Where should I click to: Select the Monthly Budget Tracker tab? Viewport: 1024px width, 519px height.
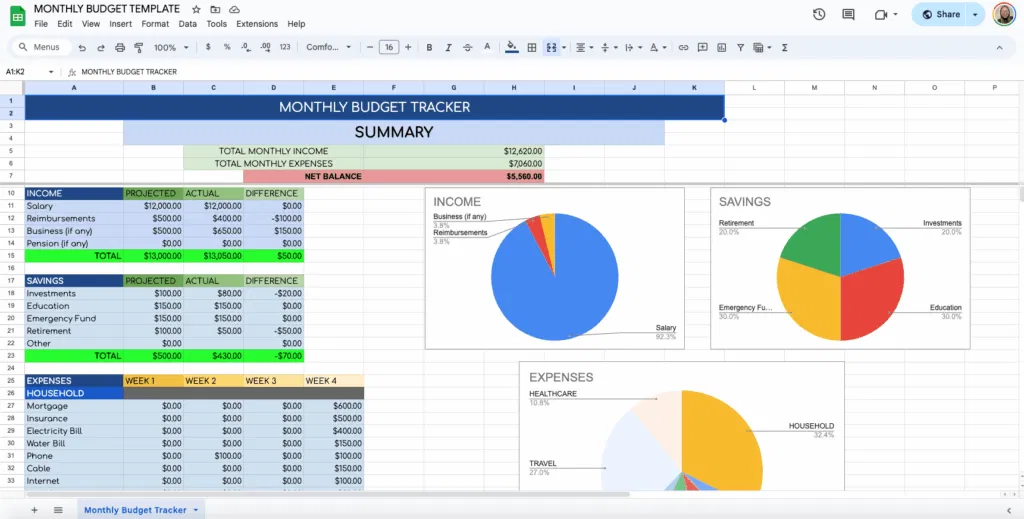135,510
